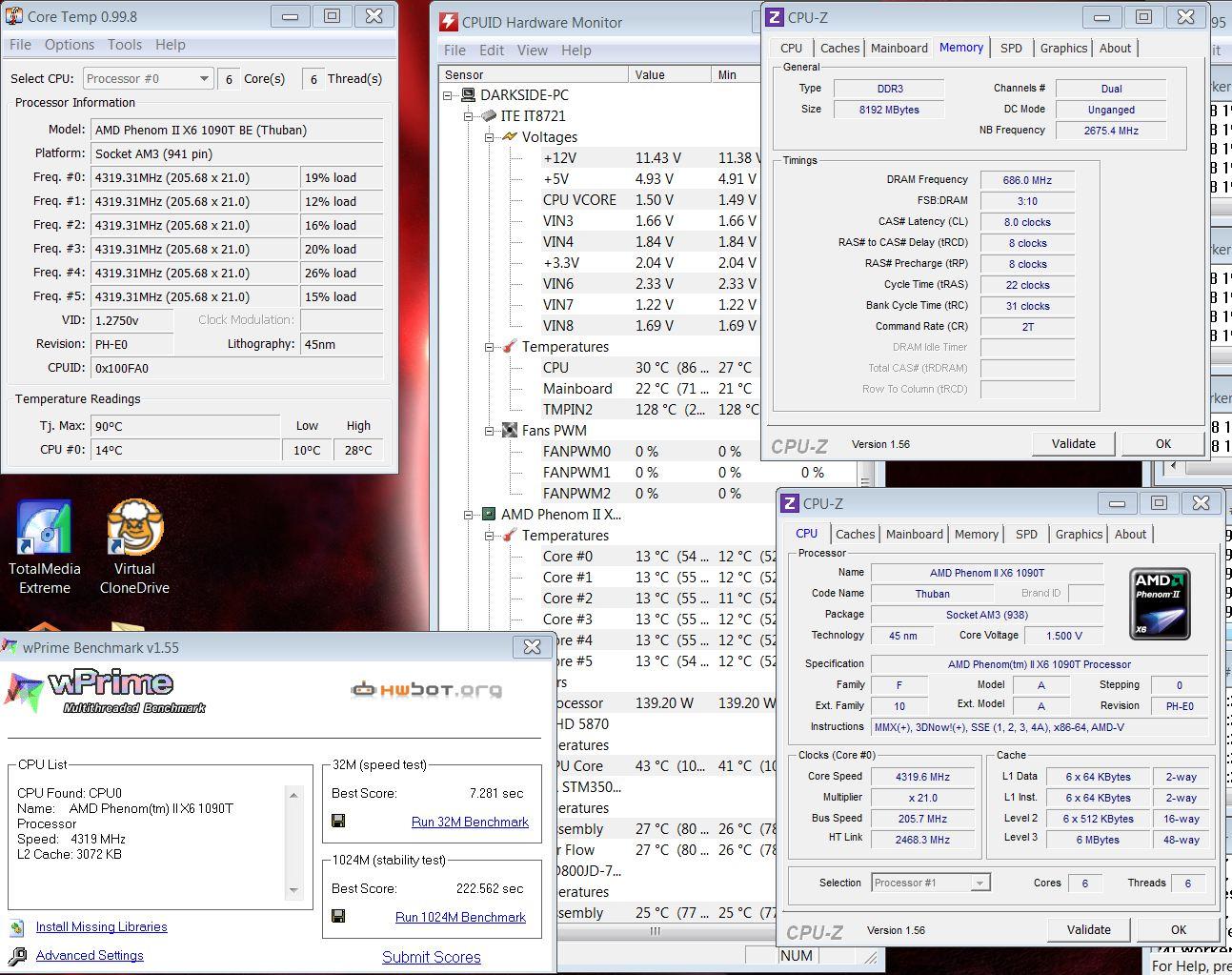This screenshot has height=975, width=1232.
Task: Click the Tj. Max 90°C field
Action: [x=185, y=426]
